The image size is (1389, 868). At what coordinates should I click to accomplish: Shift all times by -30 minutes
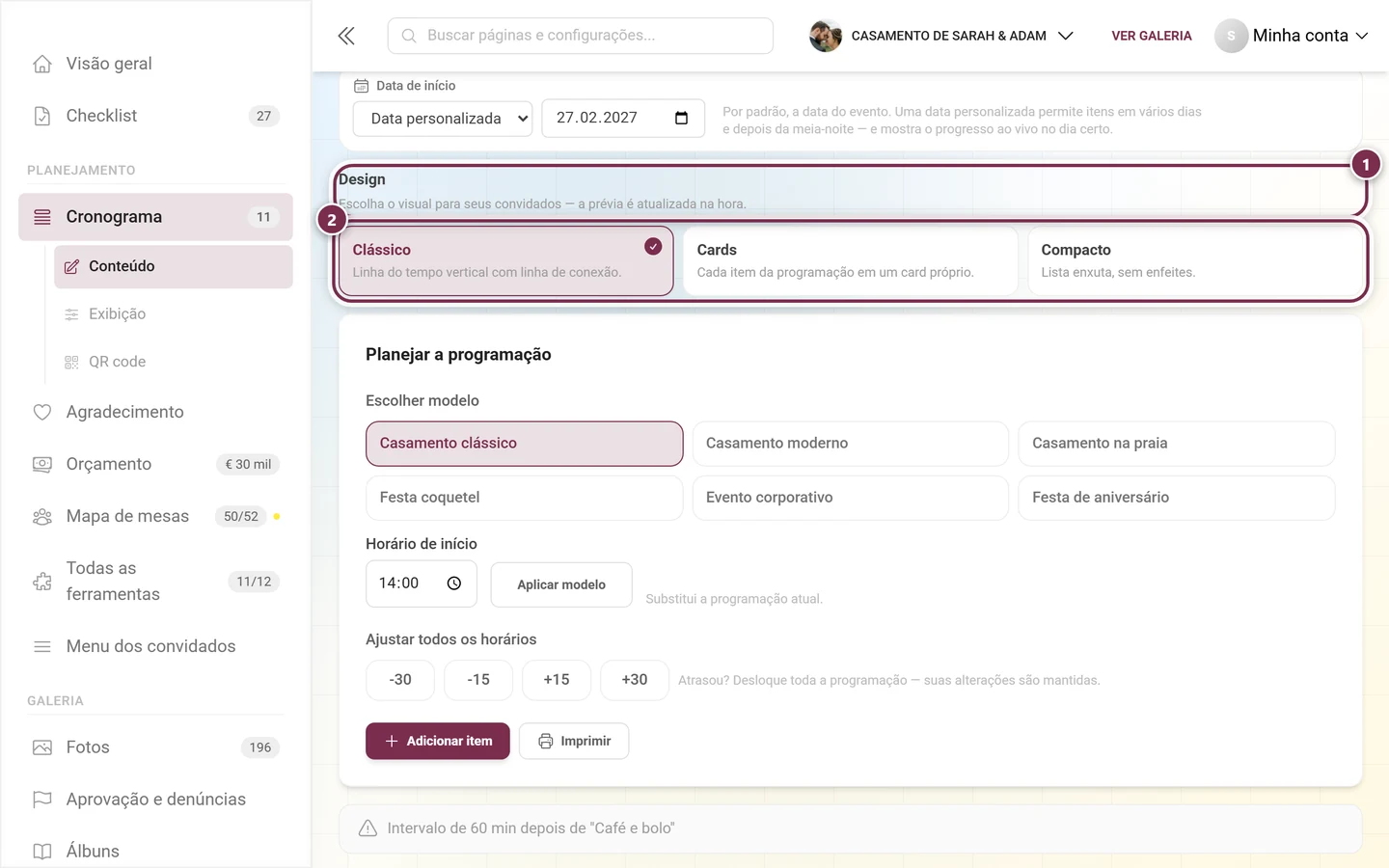click(400, 680)
